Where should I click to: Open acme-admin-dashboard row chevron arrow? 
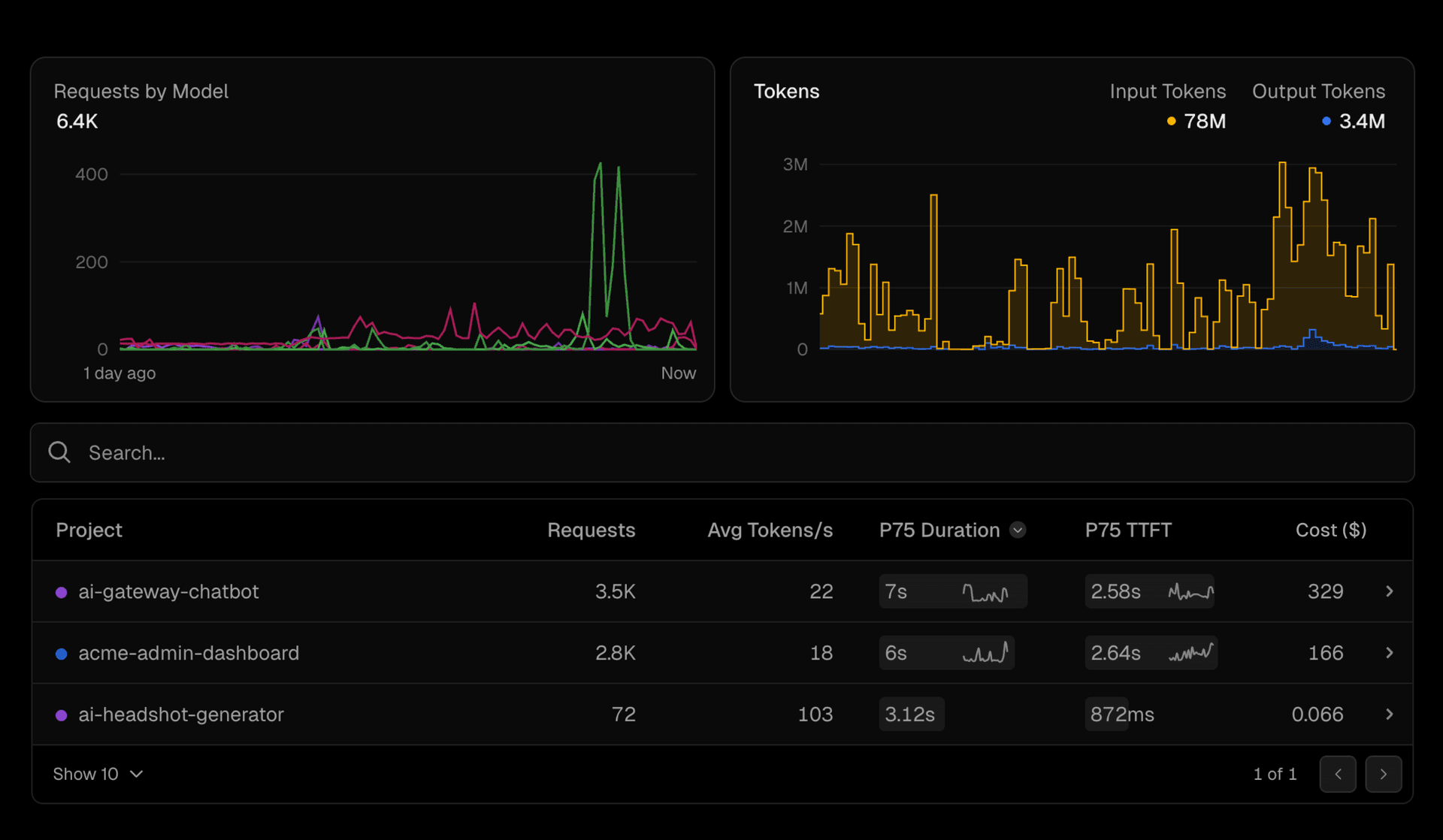1389,653
